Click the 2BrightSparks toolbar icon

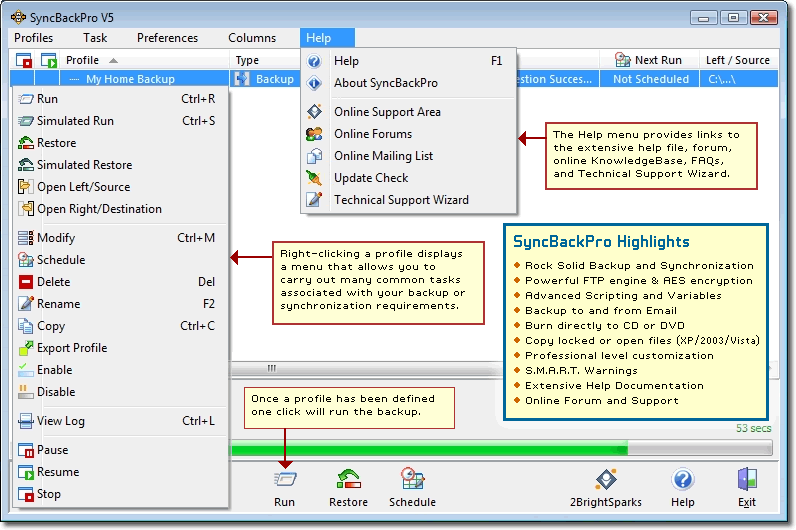(x=606, y=479)
